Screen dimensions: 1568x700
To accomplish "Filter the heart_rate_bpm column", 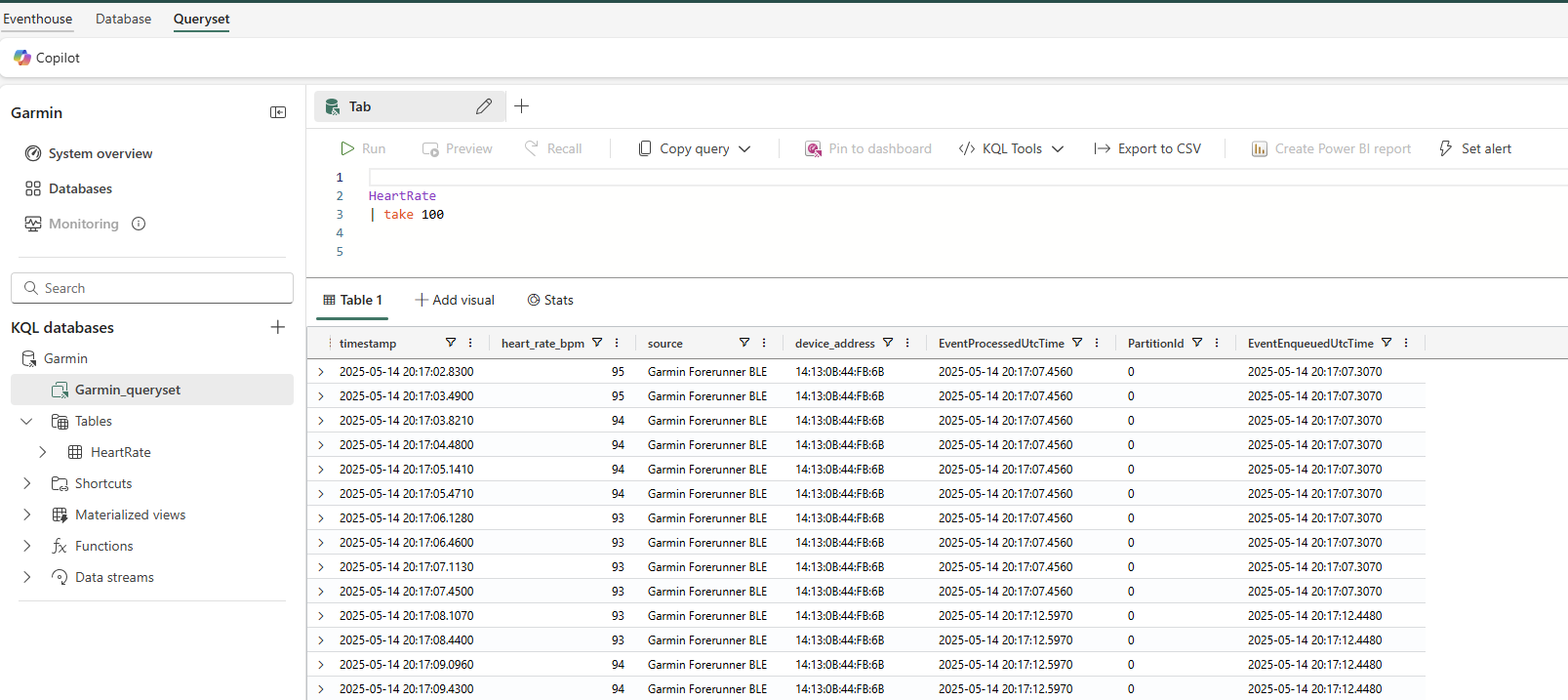I will tap(597, 343).
